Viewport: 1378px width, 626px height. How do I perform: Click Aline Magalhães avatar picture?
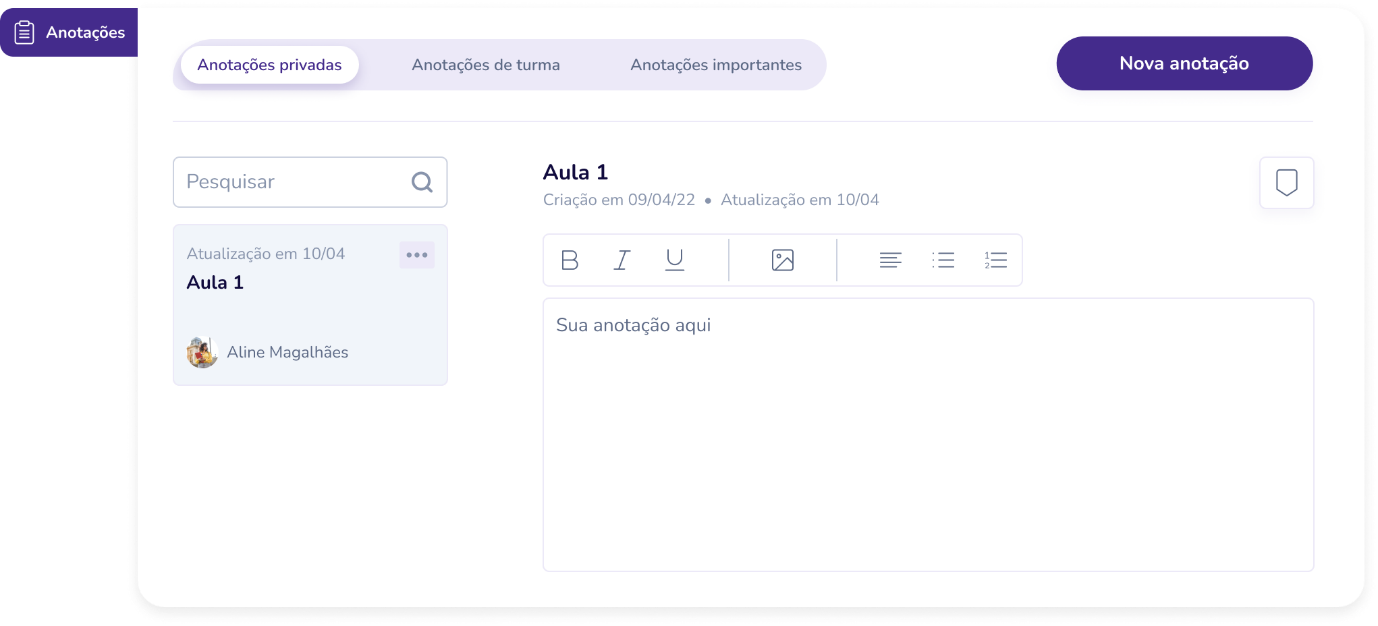pyautogui.click(x=202, y=352)
